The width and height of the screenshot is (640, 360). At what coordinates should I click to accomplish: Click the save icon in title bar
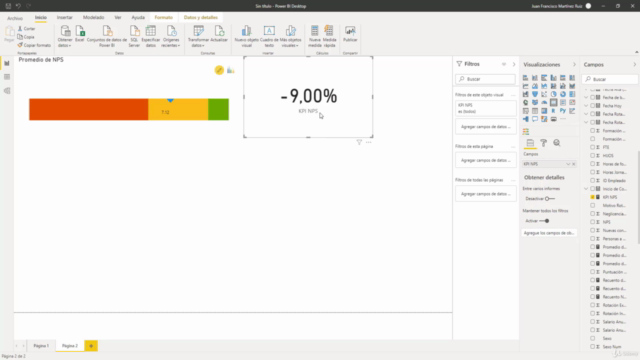click(8, 6)
